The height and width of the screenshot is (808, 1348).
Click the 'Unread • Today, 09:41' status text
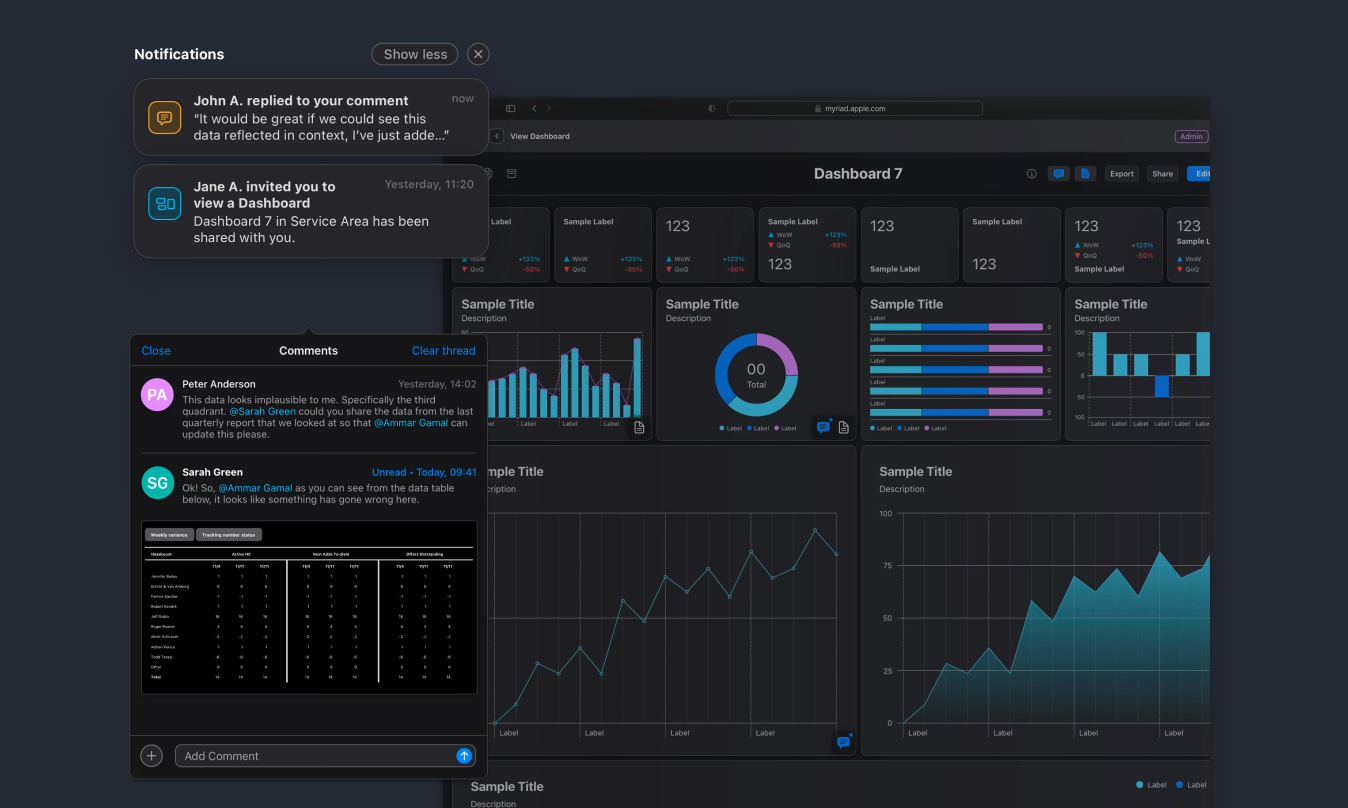coord(424,472)
